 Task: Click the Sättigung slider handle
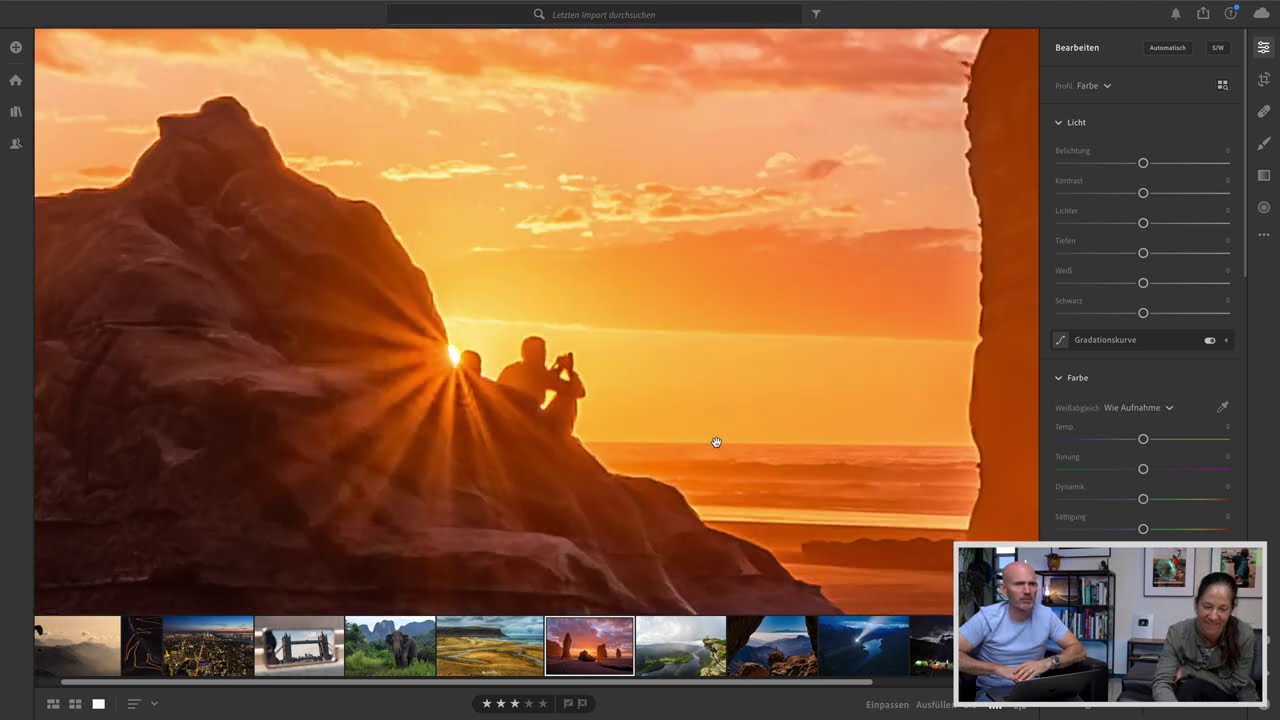pyautogui.click(x=1143, y=529)
